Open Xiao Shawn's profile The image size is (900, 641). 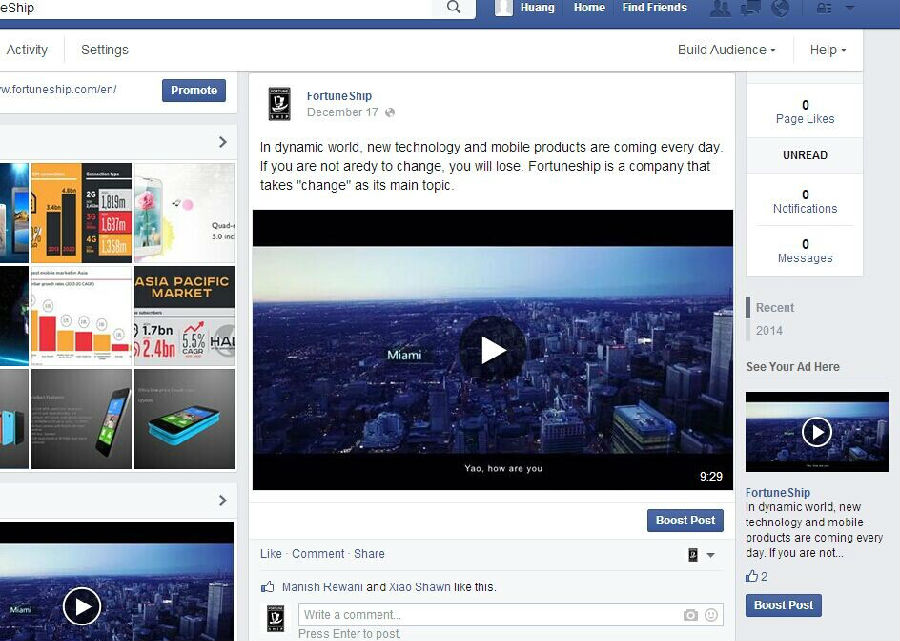[x=420, y=587]
